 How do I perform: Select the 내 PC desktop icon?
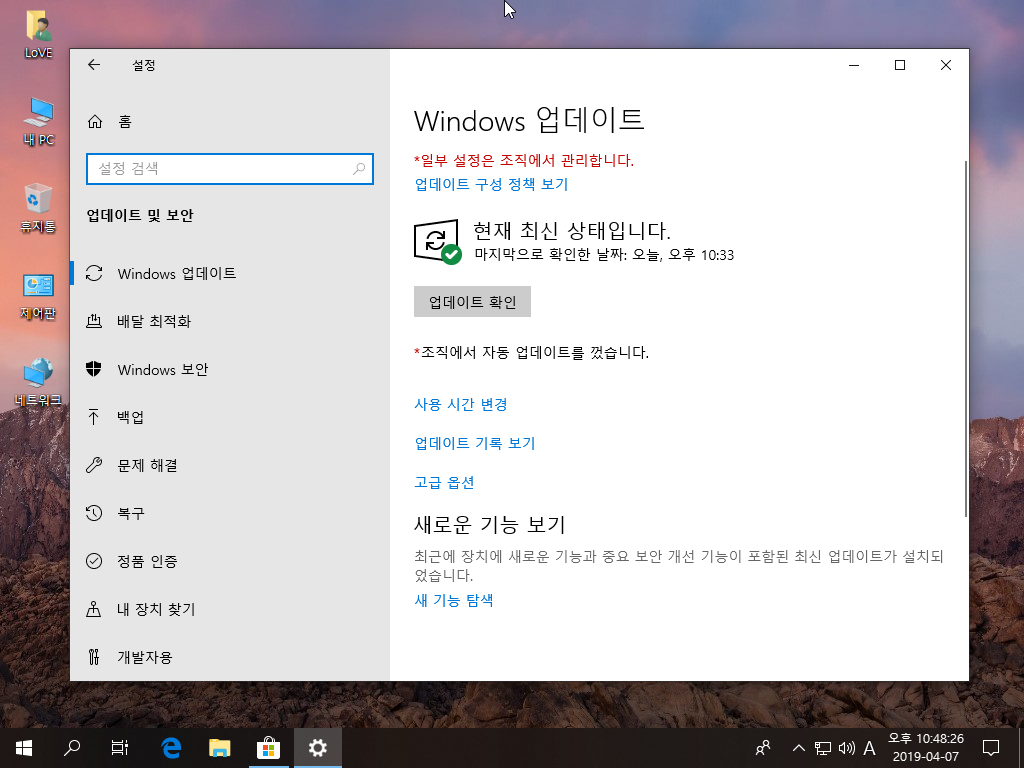(x=38, y=121)
